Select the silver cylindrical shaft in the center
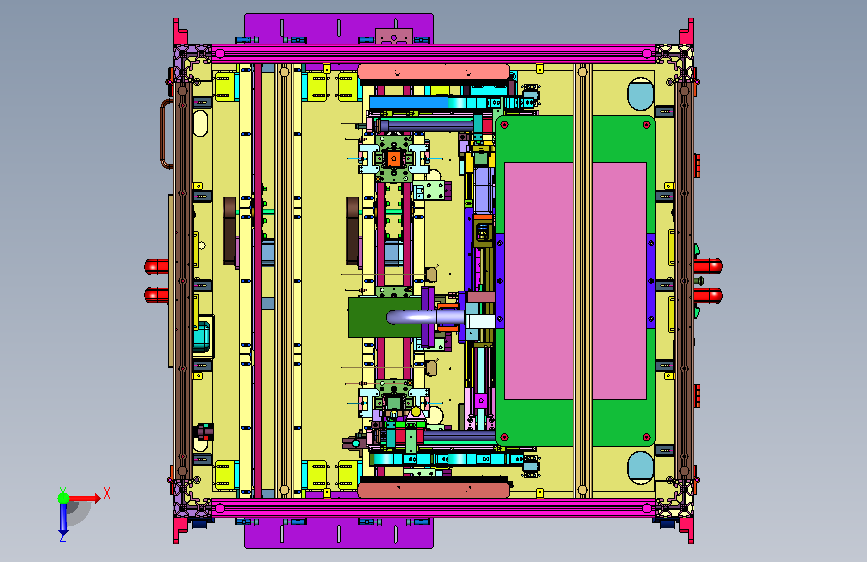Image resolution: width=867 pixels, height=562 pixels. coord(425,317)
